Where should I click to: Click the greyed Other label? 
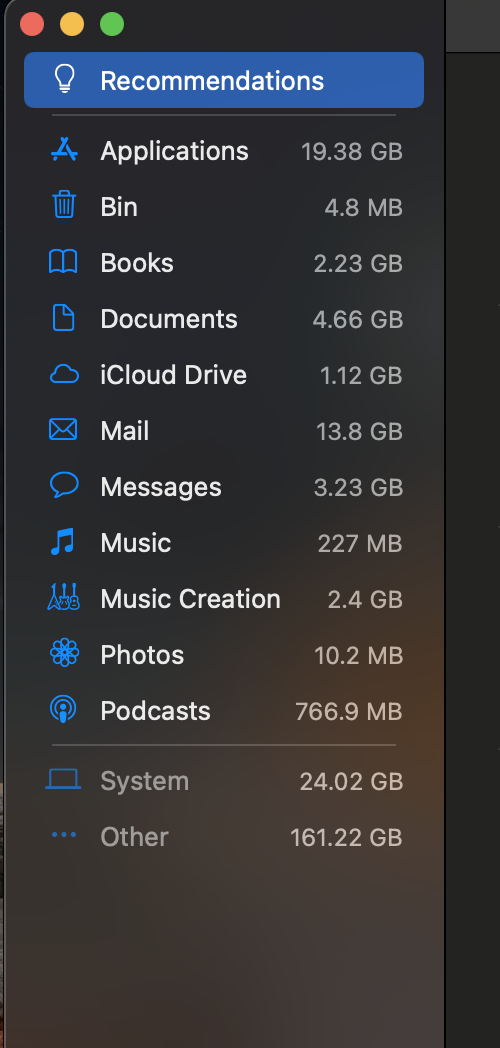[x=134, y=837]
